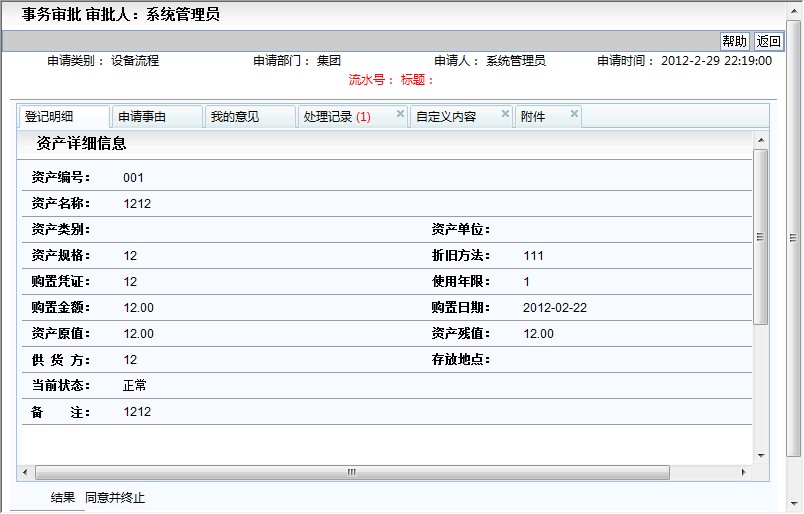Close the 附件 tab with its X icon
The image size is (804, 514).
(x=574, y=114)
